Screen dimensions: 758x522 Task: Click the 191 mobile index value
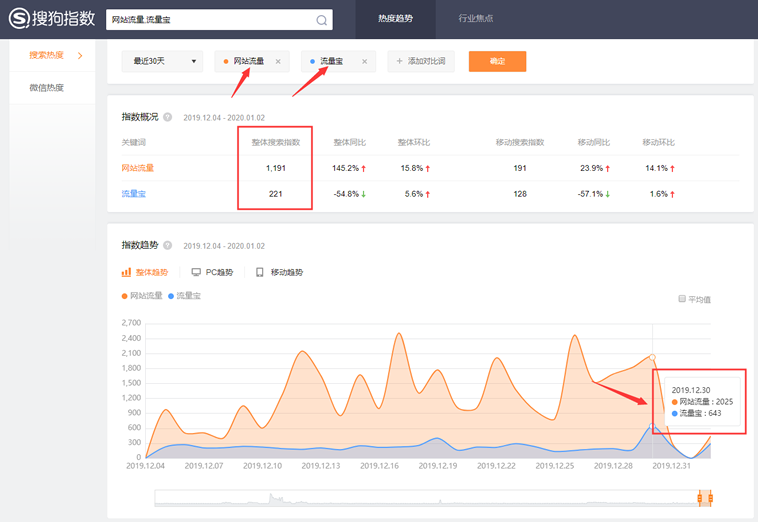point(520,168)
